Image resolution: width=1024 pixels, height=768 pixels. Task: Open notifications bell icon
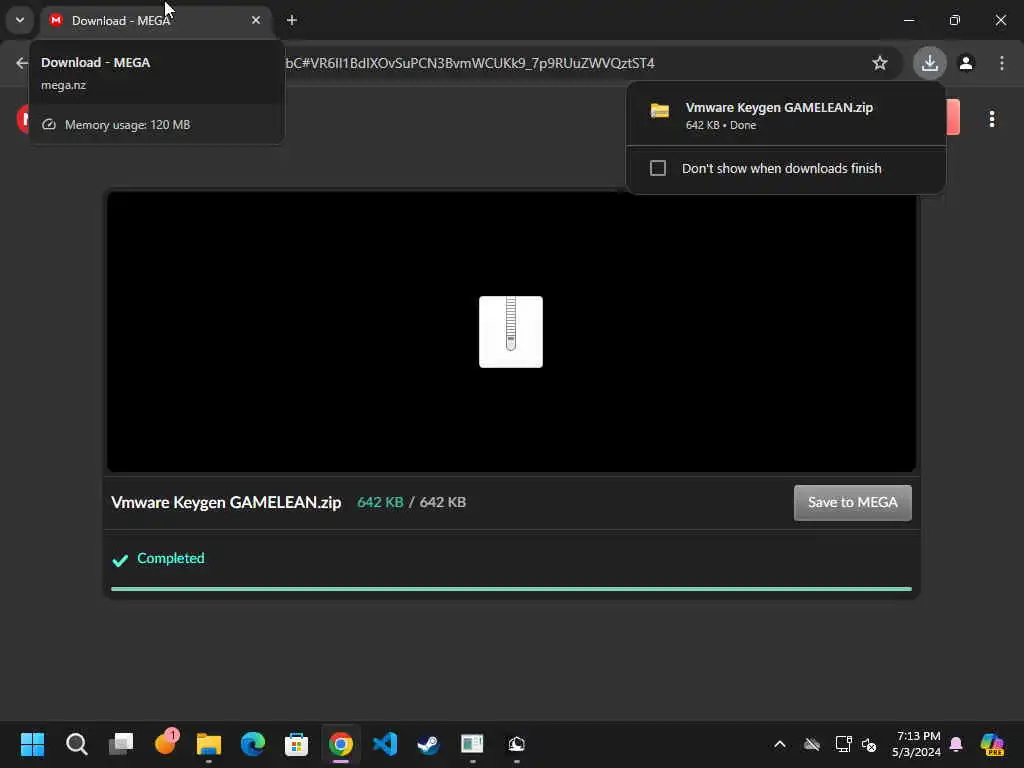tap(956, 744)
